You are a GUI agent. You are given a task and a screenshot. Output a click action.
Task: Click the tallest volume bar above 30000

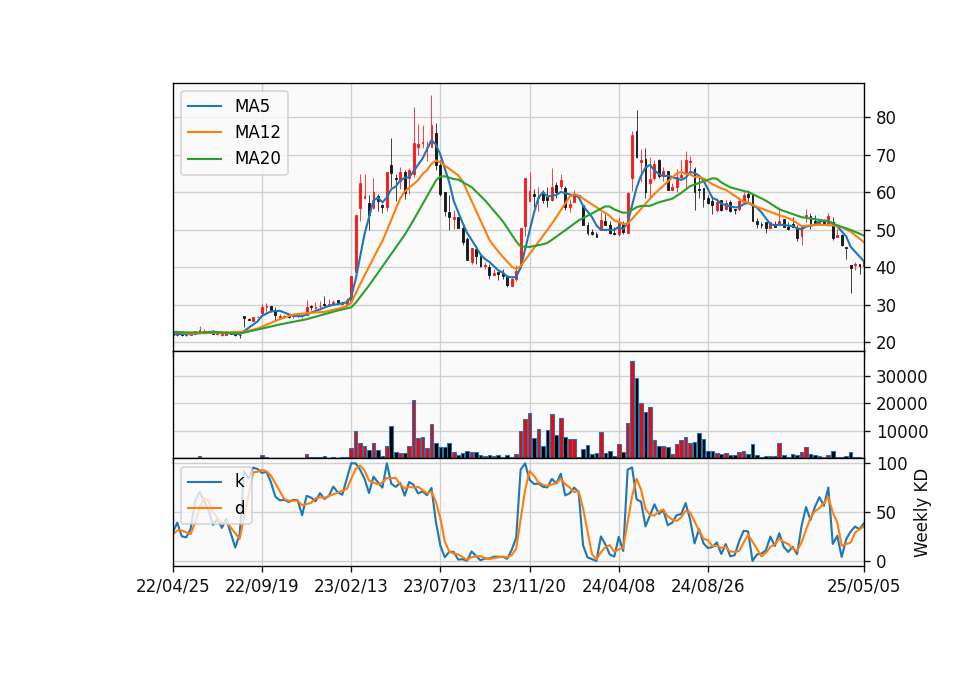pos(632,410)
